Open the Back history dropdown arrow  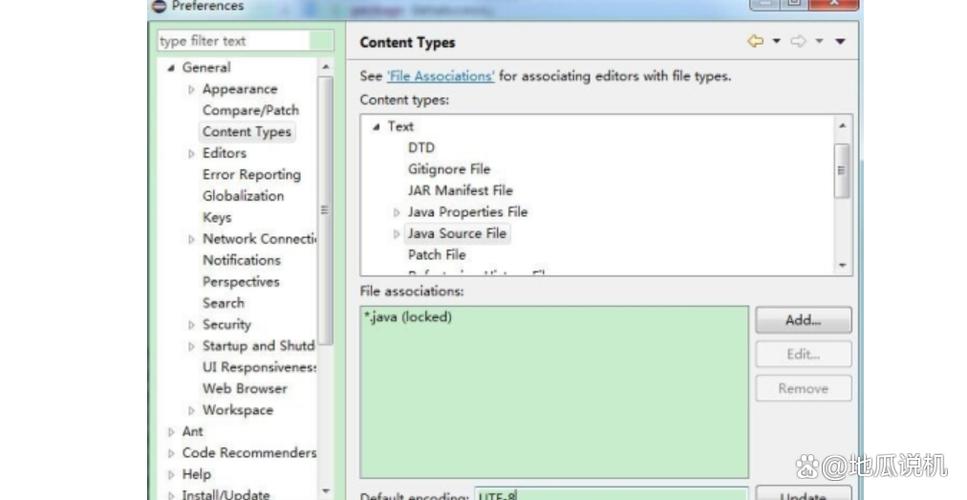(x=776, y=42)
